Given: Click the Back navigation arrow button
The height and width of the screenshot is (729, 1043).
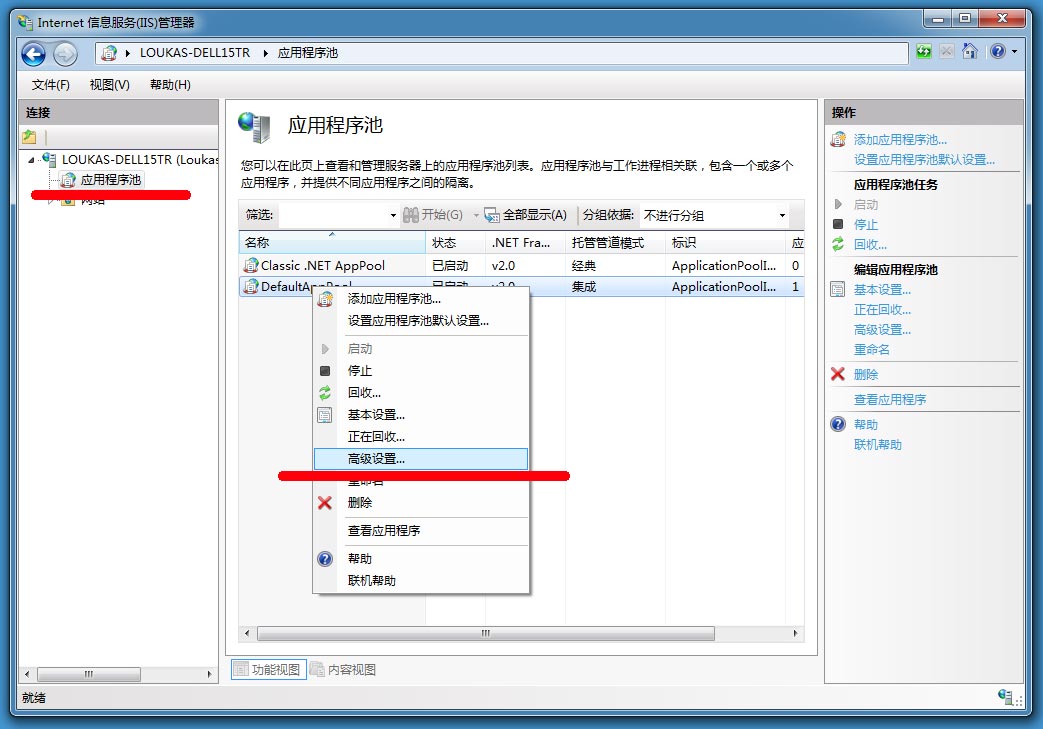Looking at the screenshot, I should 33,54.
